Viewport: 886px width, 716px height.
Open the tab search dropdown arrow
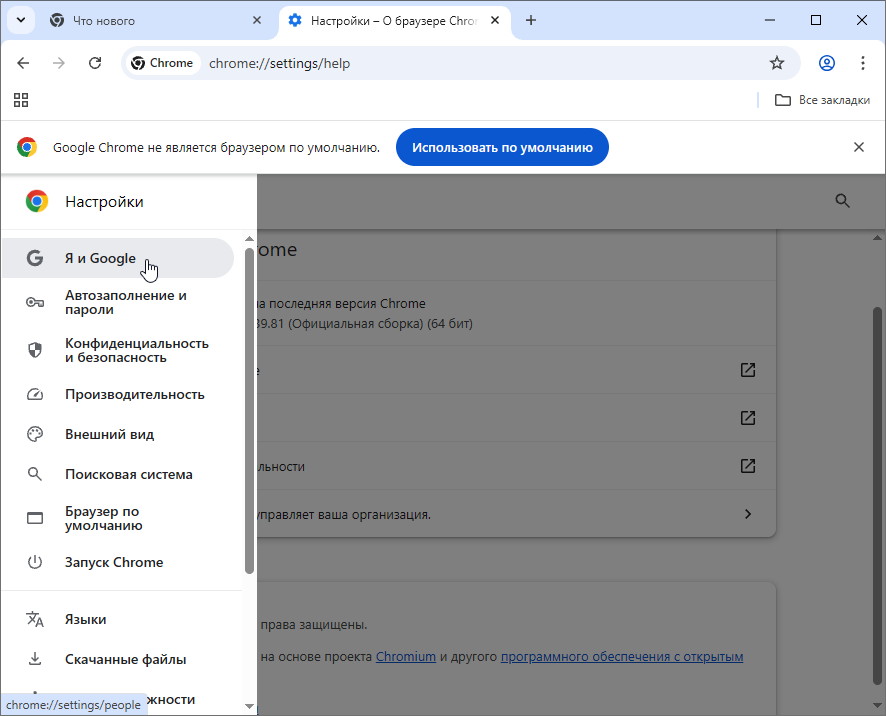point(20,20)
